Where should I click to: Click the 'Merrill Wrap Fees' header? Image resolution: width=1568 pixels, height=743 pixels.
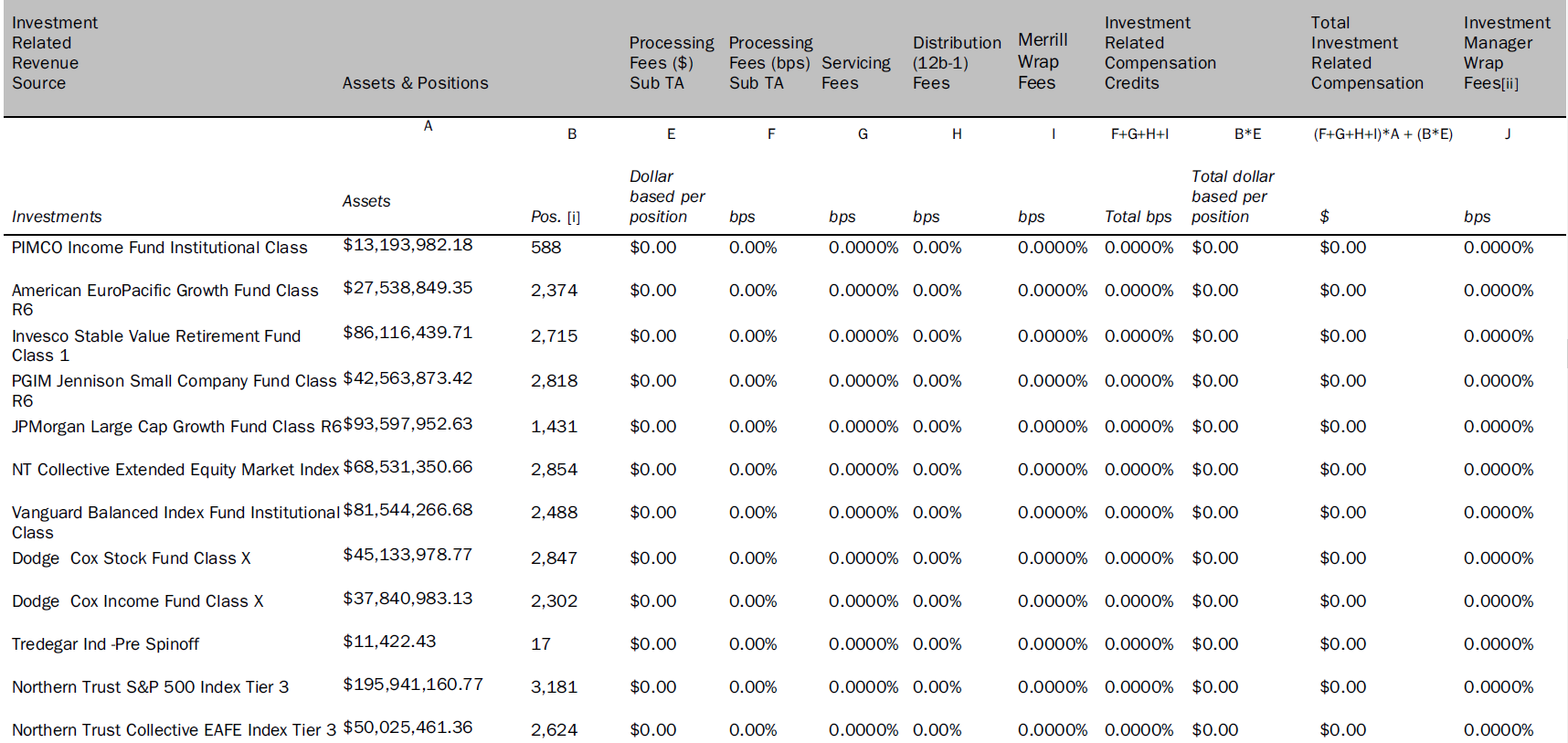[1043, 61]
